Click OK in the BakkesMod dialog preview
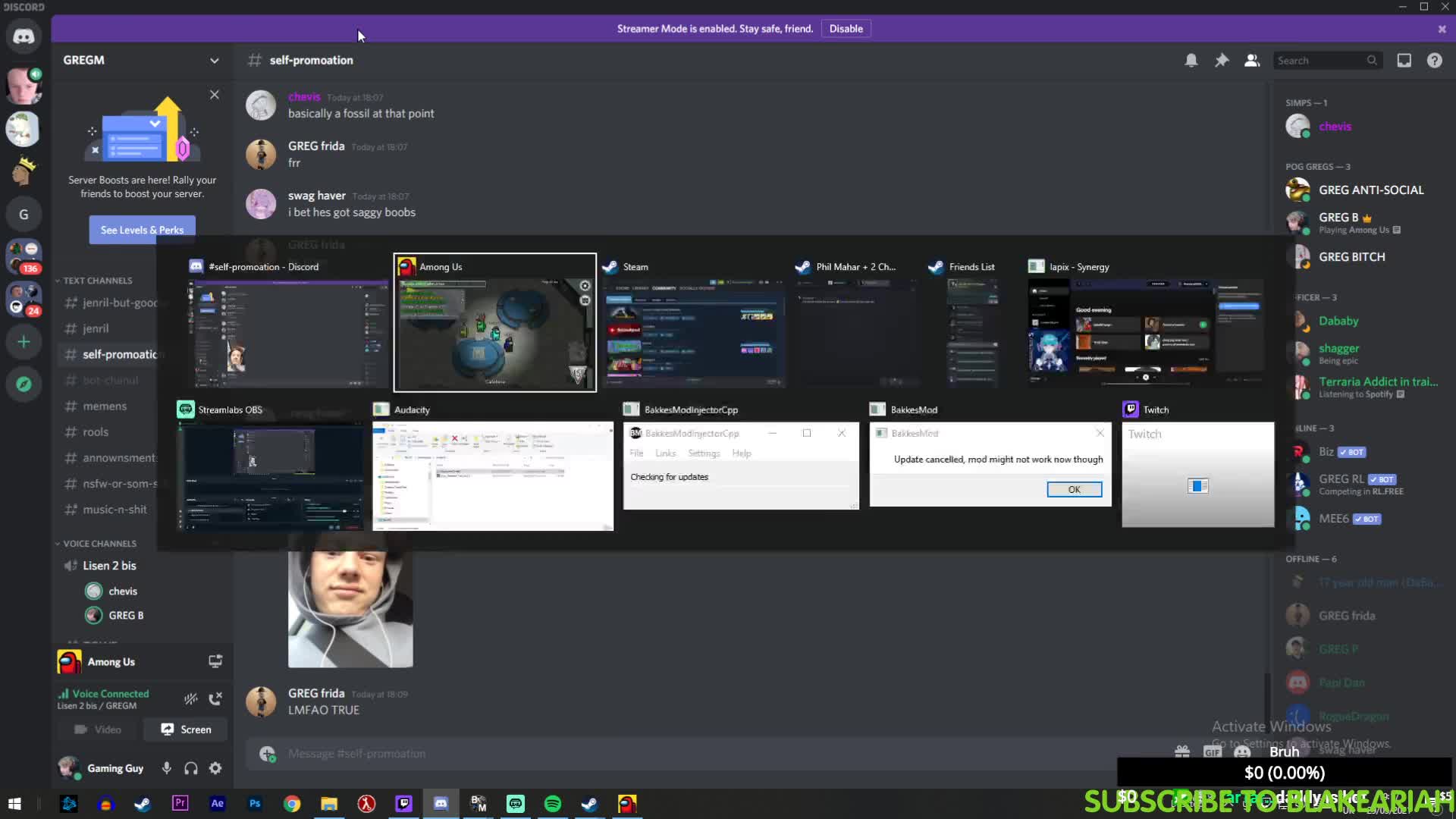The image size is (1456, 819). [x=1074, y=489]
